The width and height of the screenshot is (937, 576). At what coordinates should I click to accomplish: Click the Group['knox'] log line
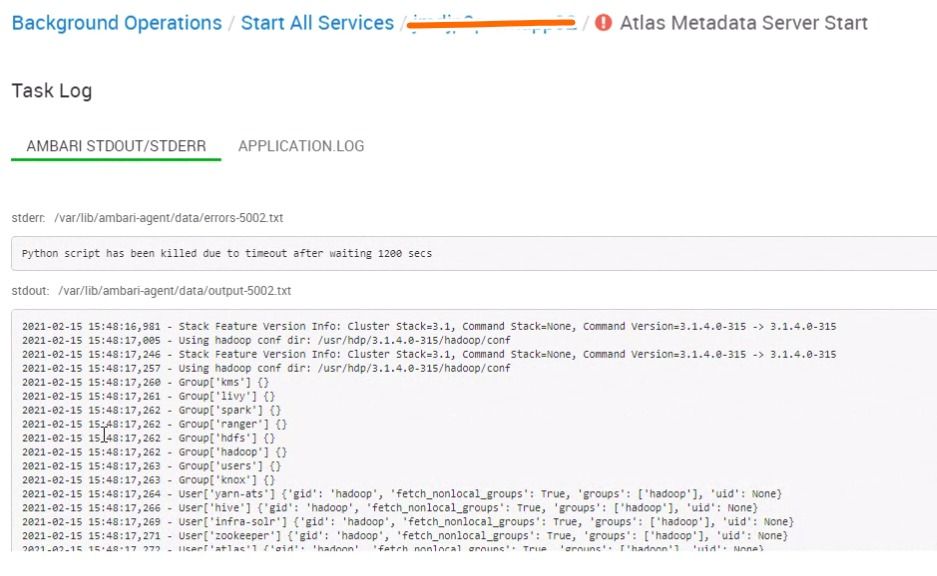(148, 479)
